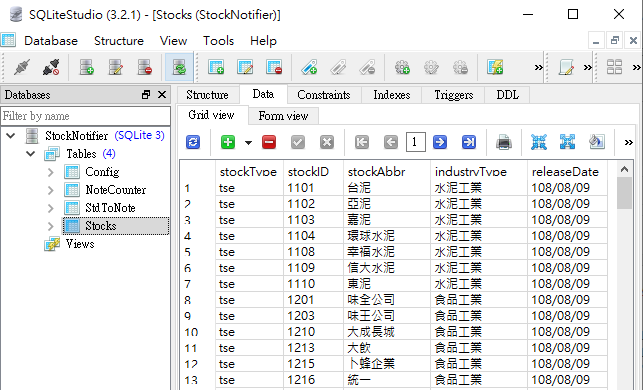Click the Add database icon
The height and width of the screenshot is (390, 643).
pos(87,67)
